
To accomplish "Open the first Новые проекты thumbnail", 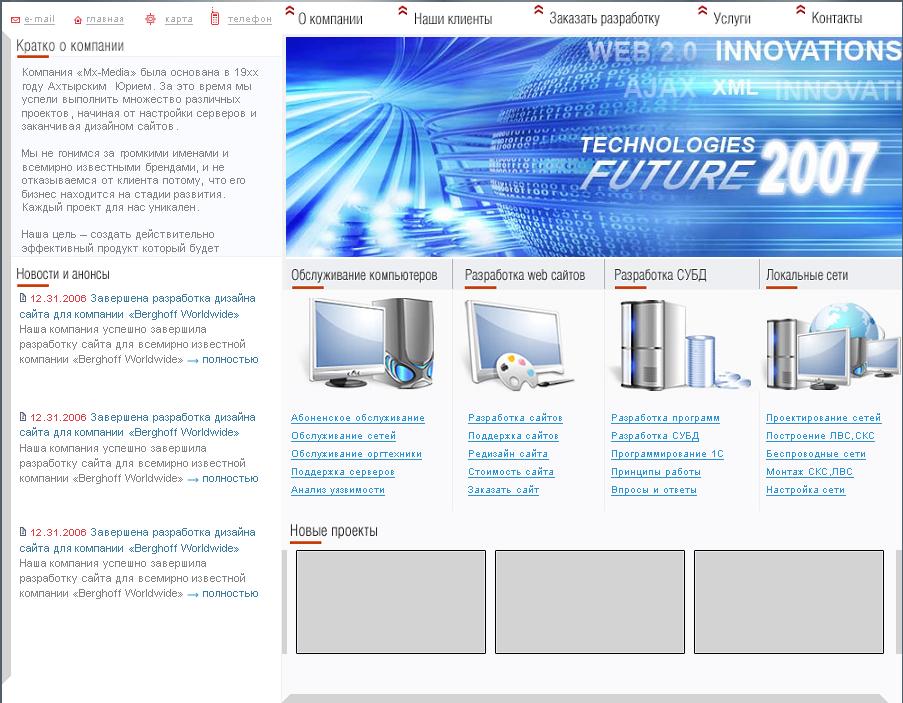I will [390, 601].
